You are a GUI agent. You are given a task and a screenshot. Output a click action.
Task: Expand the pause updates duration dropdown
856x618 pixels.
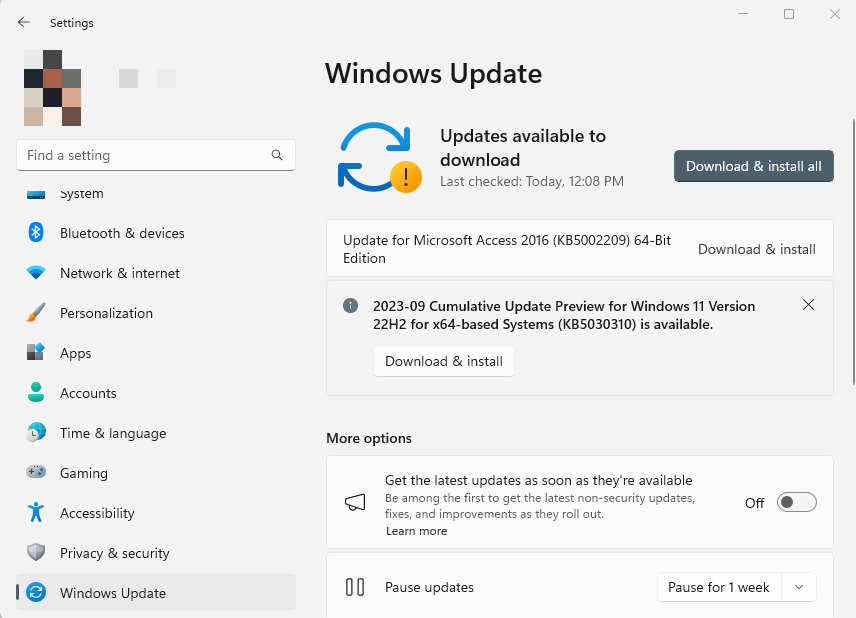798,587
